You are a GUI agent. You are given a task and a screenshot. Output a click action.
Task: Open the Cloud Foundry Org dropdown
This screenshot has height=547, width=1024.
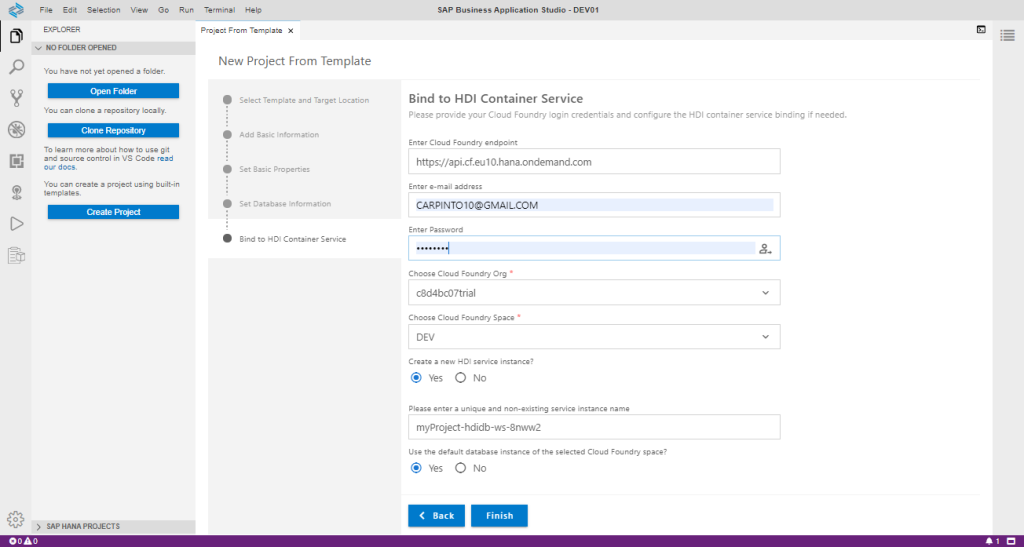tap(594, 293)
